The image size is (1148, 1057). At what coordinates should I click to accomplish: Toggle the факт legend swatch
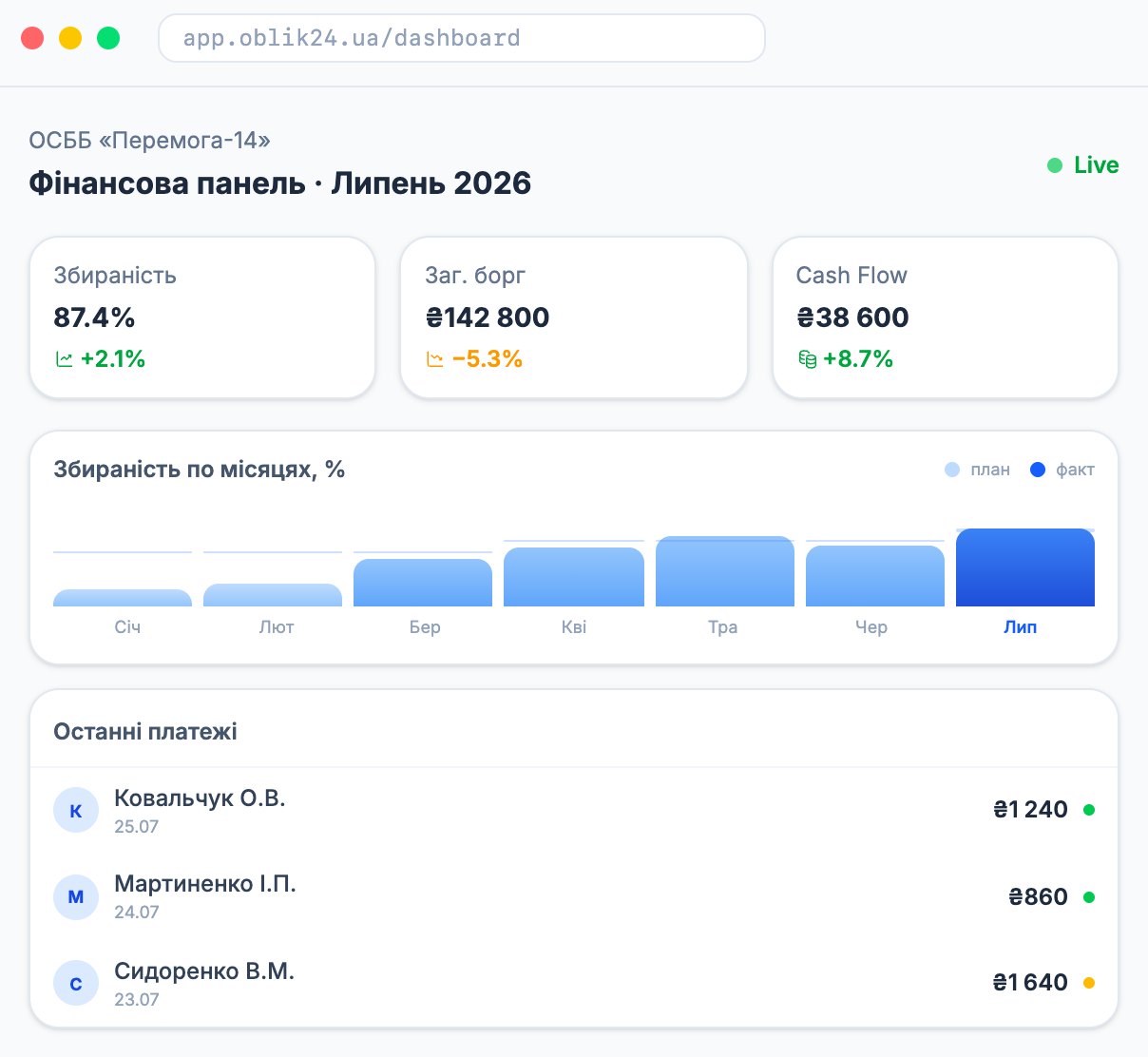1038,470
